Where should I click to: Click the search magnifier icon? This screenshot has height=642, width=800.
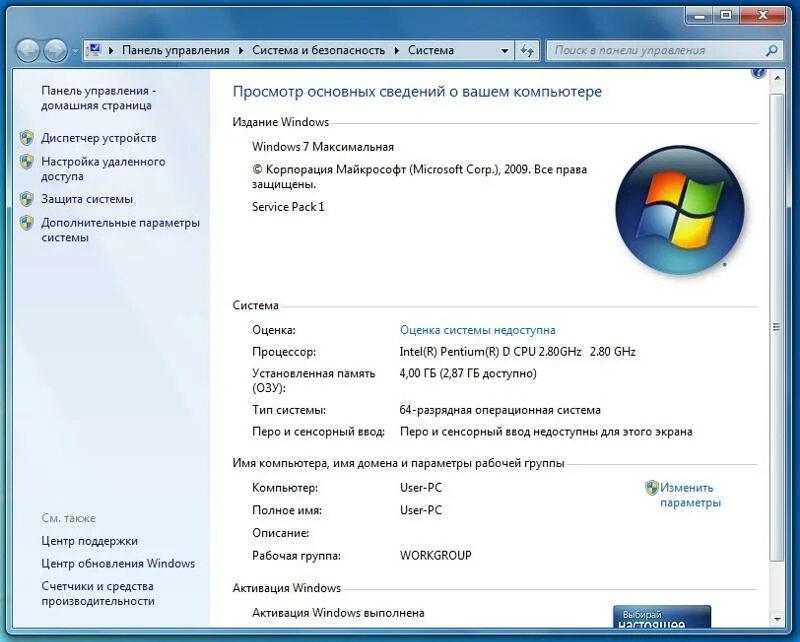[x=772, y=50]
